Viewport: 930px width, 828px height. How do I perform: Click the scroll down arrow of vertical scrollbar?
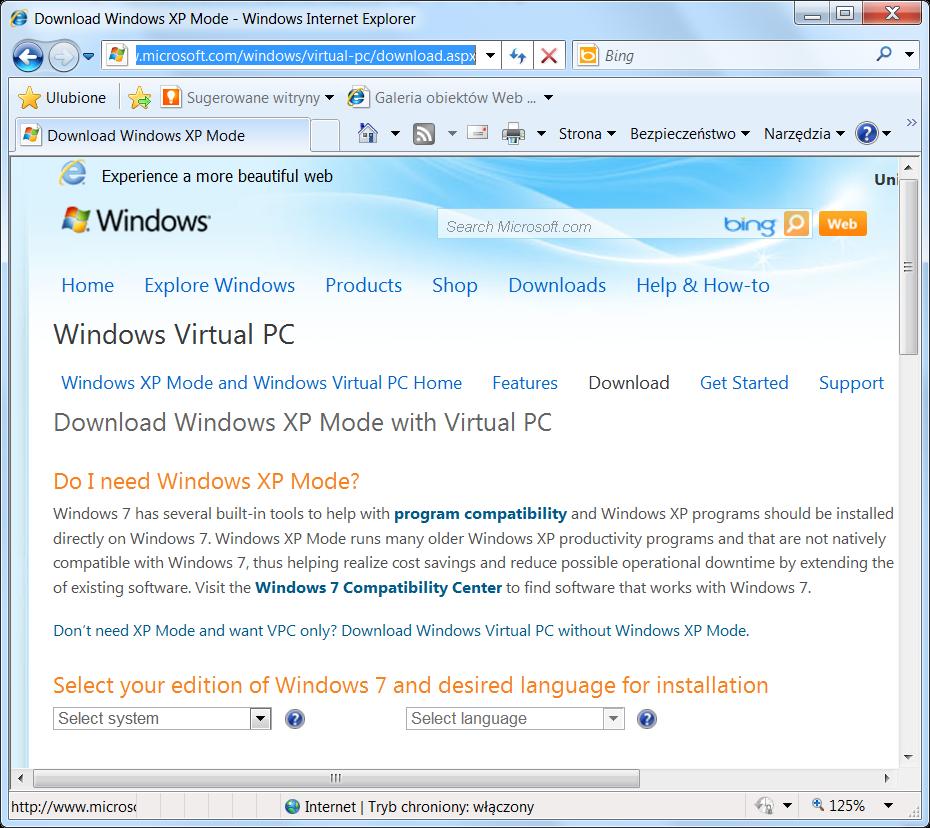[908, 757]
